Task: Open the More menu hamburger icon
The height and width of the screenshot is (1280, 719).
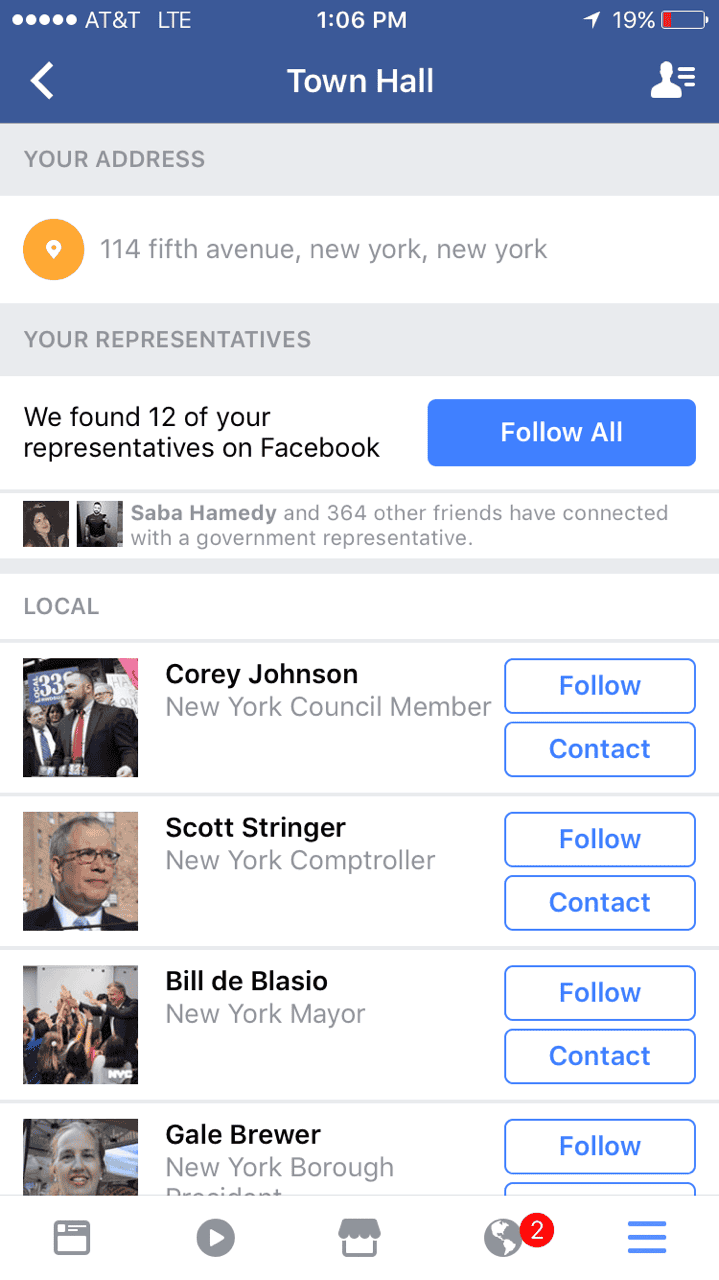Action: click(x=647, y=1236)
